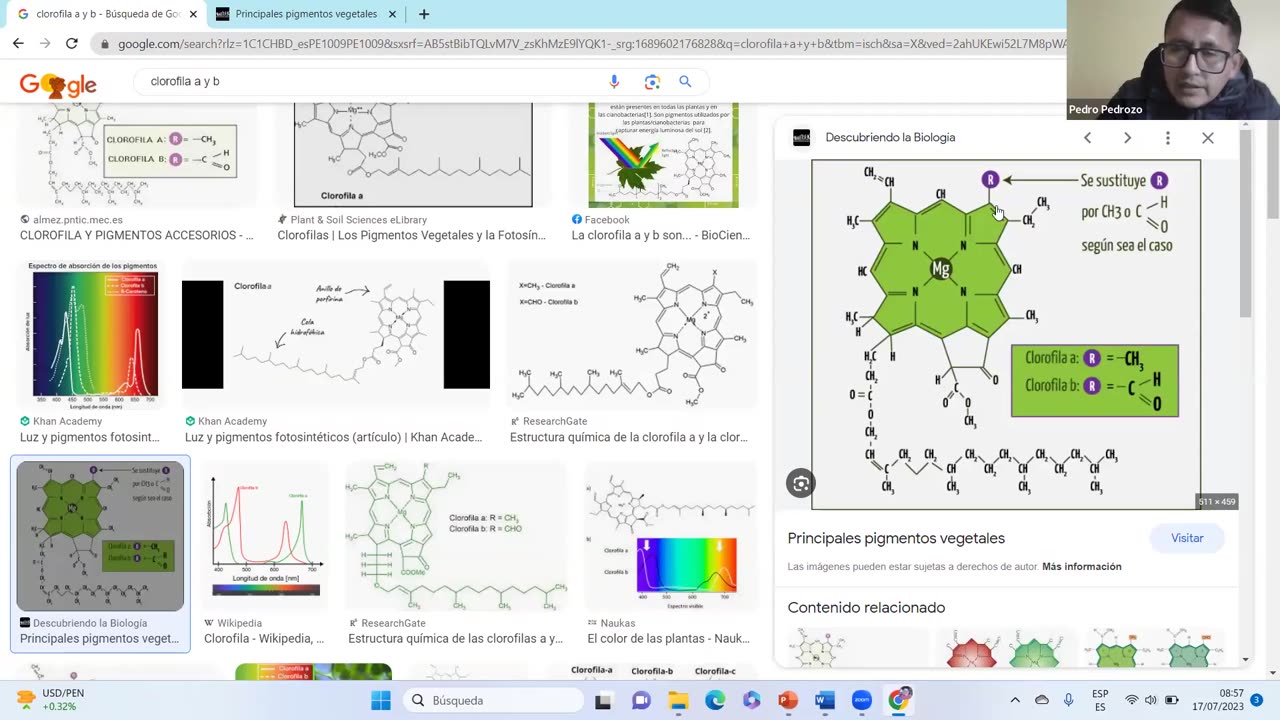Viewport: 1280px width, 720px height.
Task: Open Word from taskbar
Action: click(x=825, y=700)
